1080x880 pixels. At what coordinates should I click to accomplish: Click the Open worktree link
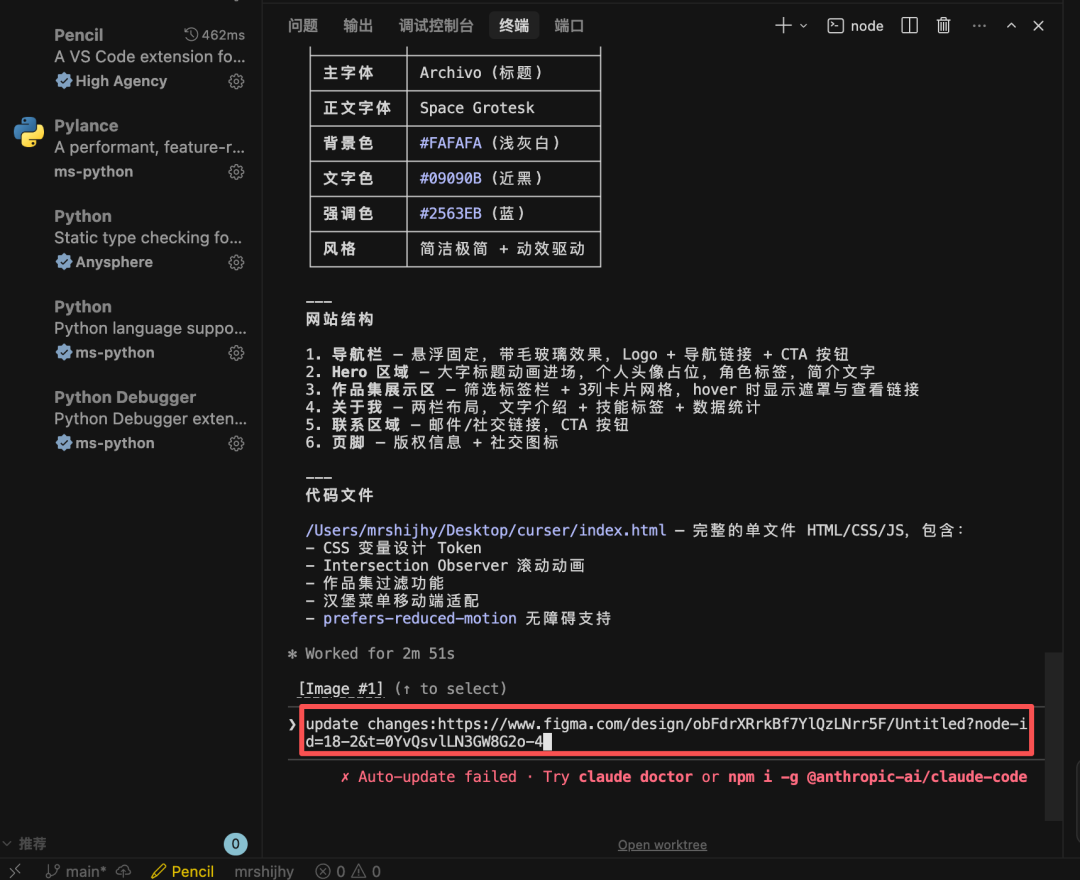tap(662, 844)
